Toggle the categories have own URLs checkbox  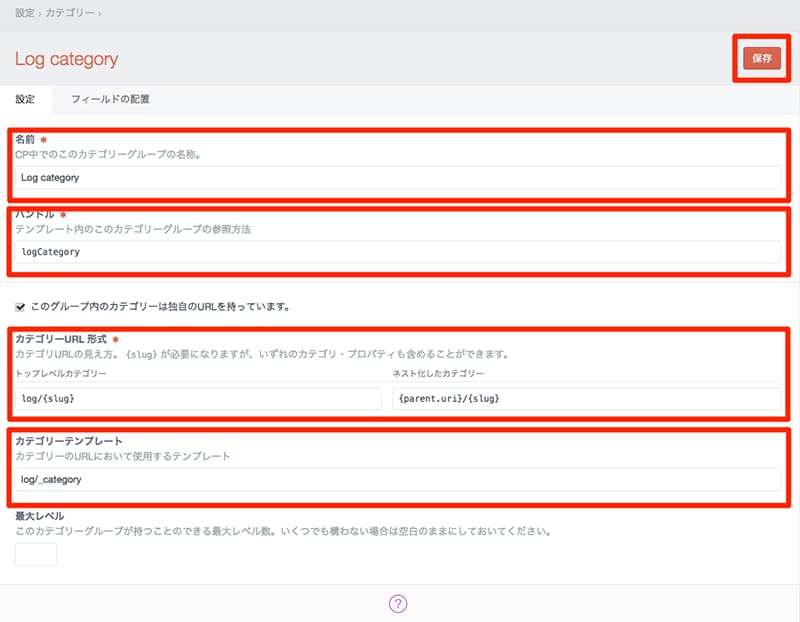point(20,306)
